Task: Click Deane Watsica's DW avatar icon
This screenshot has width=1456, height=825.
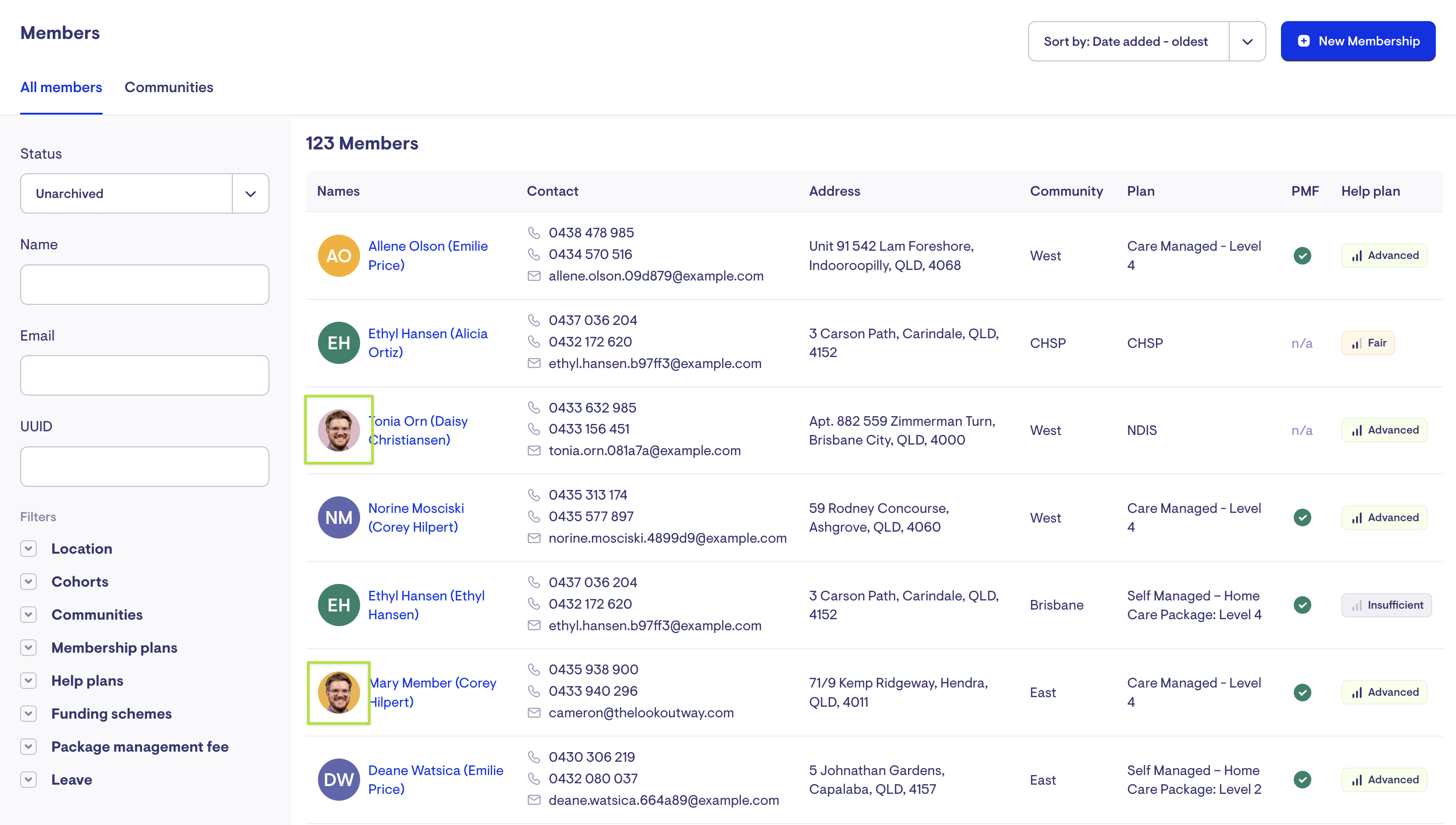Action: pyautogui.click(x=339, y=779)
